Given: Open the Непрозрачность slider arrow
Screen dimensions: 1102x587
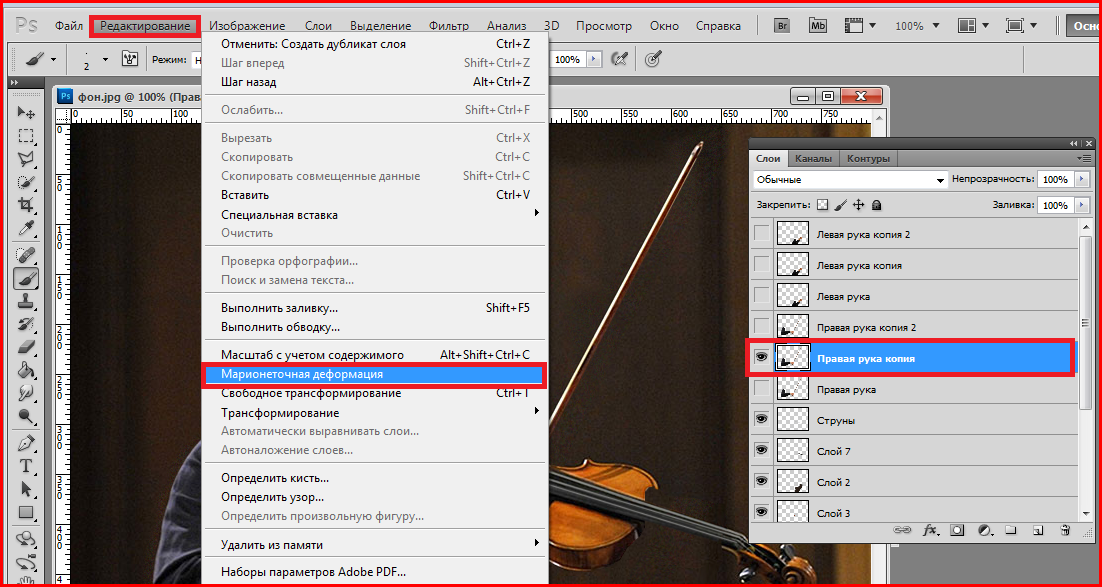Looking at the screenshot, I should point(1081,180).
